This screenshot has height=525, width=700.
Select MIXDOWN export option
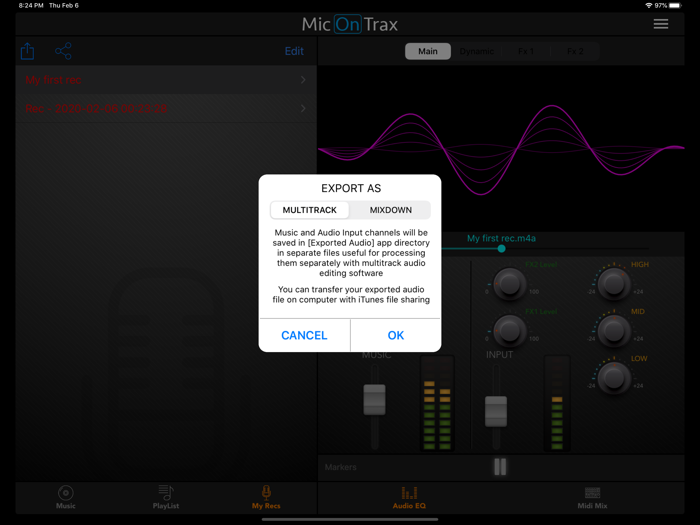point(391,210)
